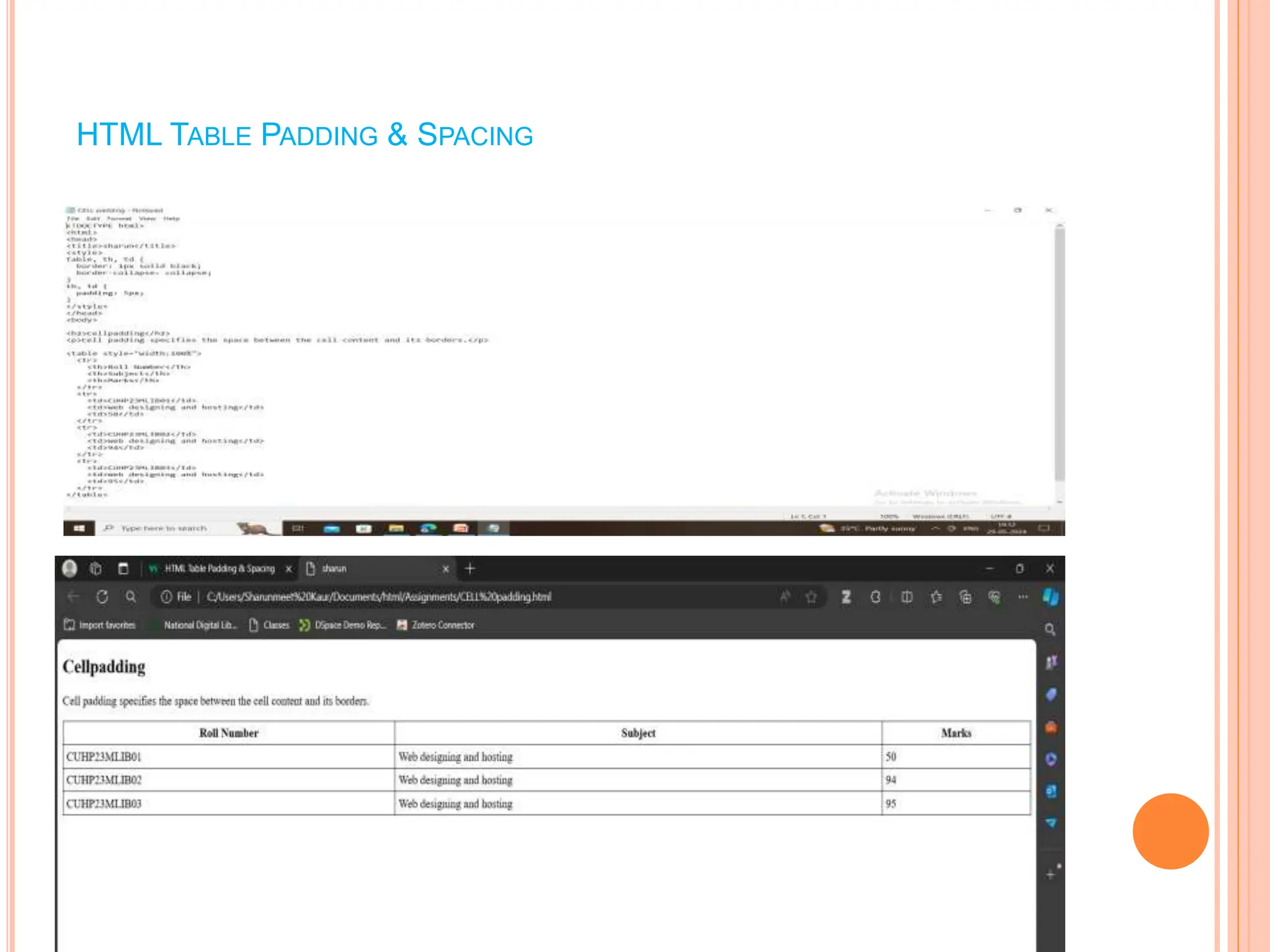Open the taskbar notification center icon
The image size is (1270, 952).
(1044, 528)
